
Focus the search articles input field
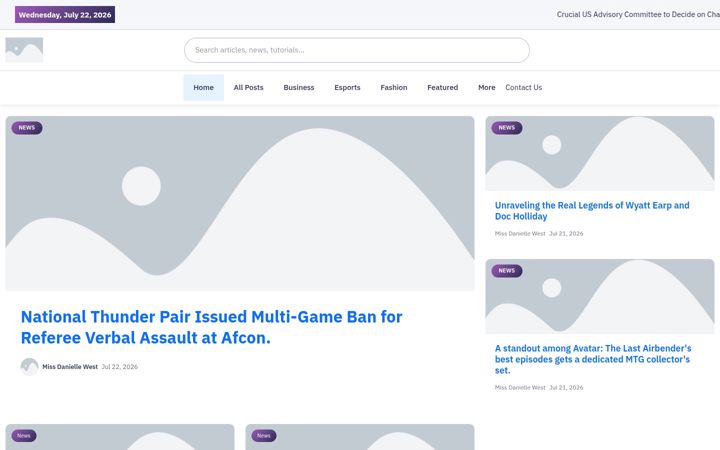coord(357,50)
